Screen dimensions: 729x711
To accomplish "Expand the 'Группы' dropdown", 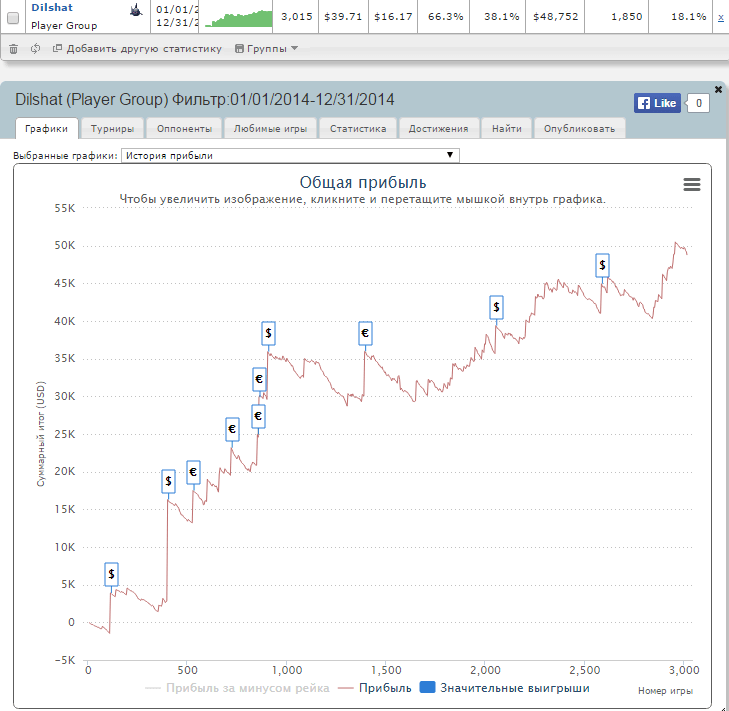I will (265, 48).
